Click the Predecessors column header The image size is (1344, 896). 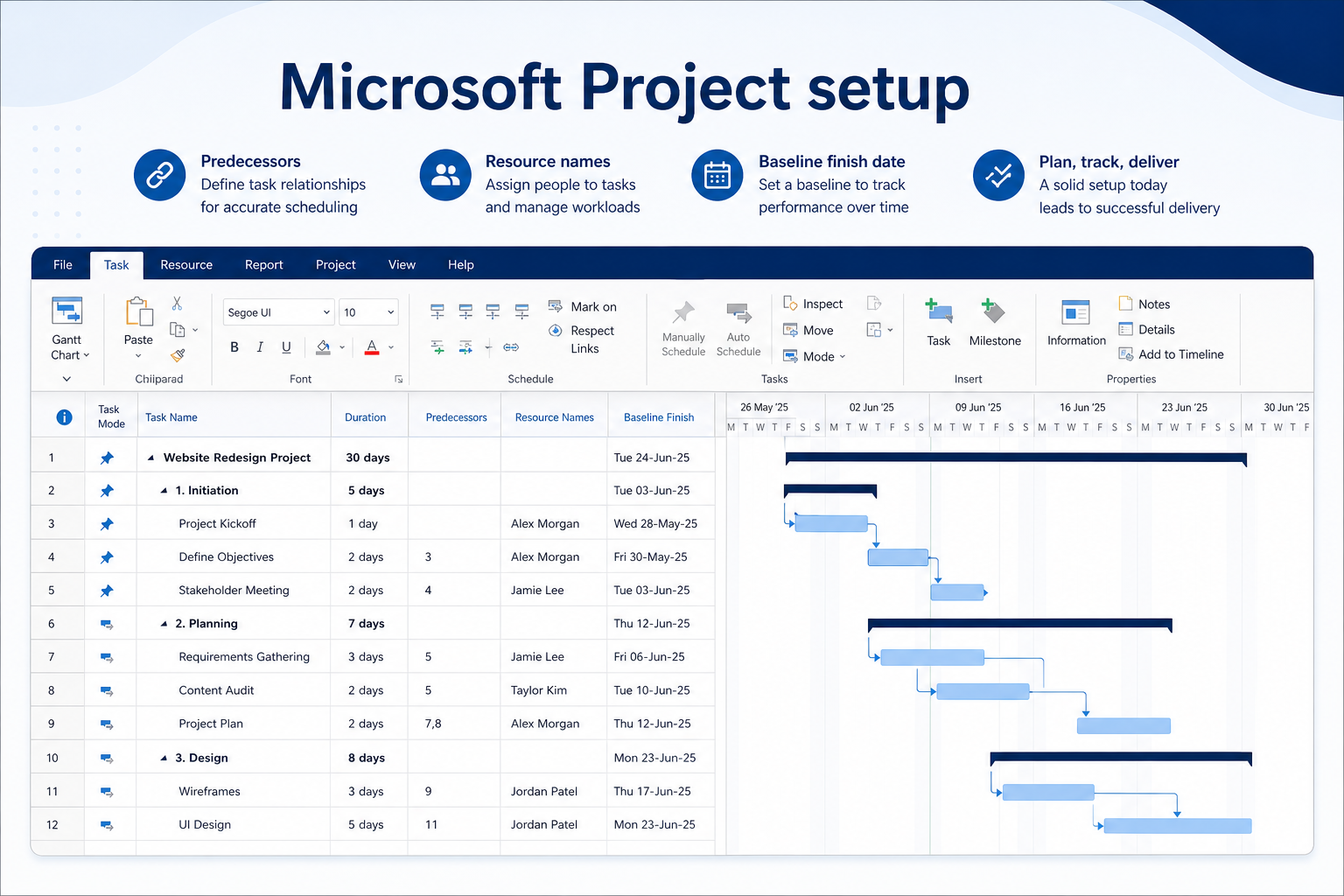pos(455,417)
